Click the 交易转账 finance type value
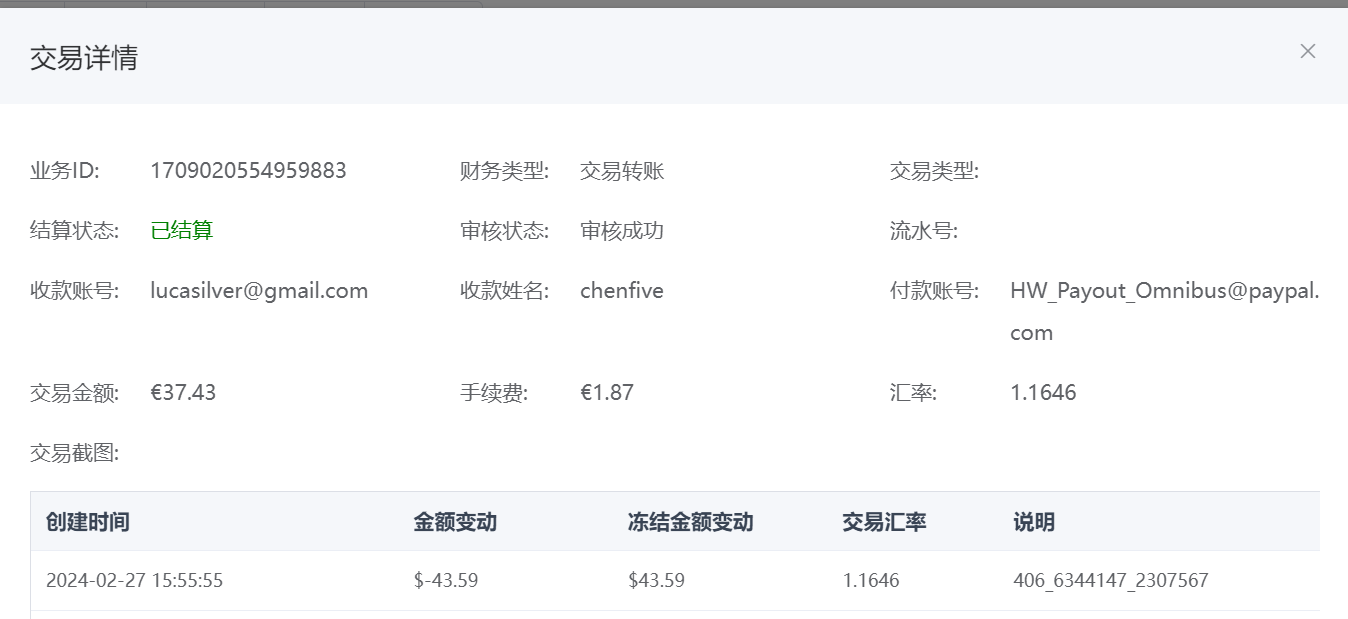This screenshot has height=619, width=1348. pyautogui.click(x=621, y=171)
